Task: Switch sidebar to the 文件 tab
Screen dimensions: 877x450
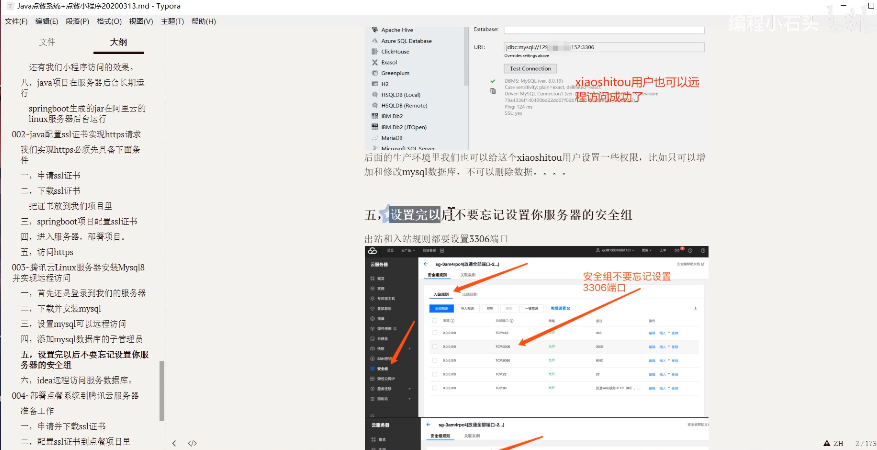Action: [47, 42]
